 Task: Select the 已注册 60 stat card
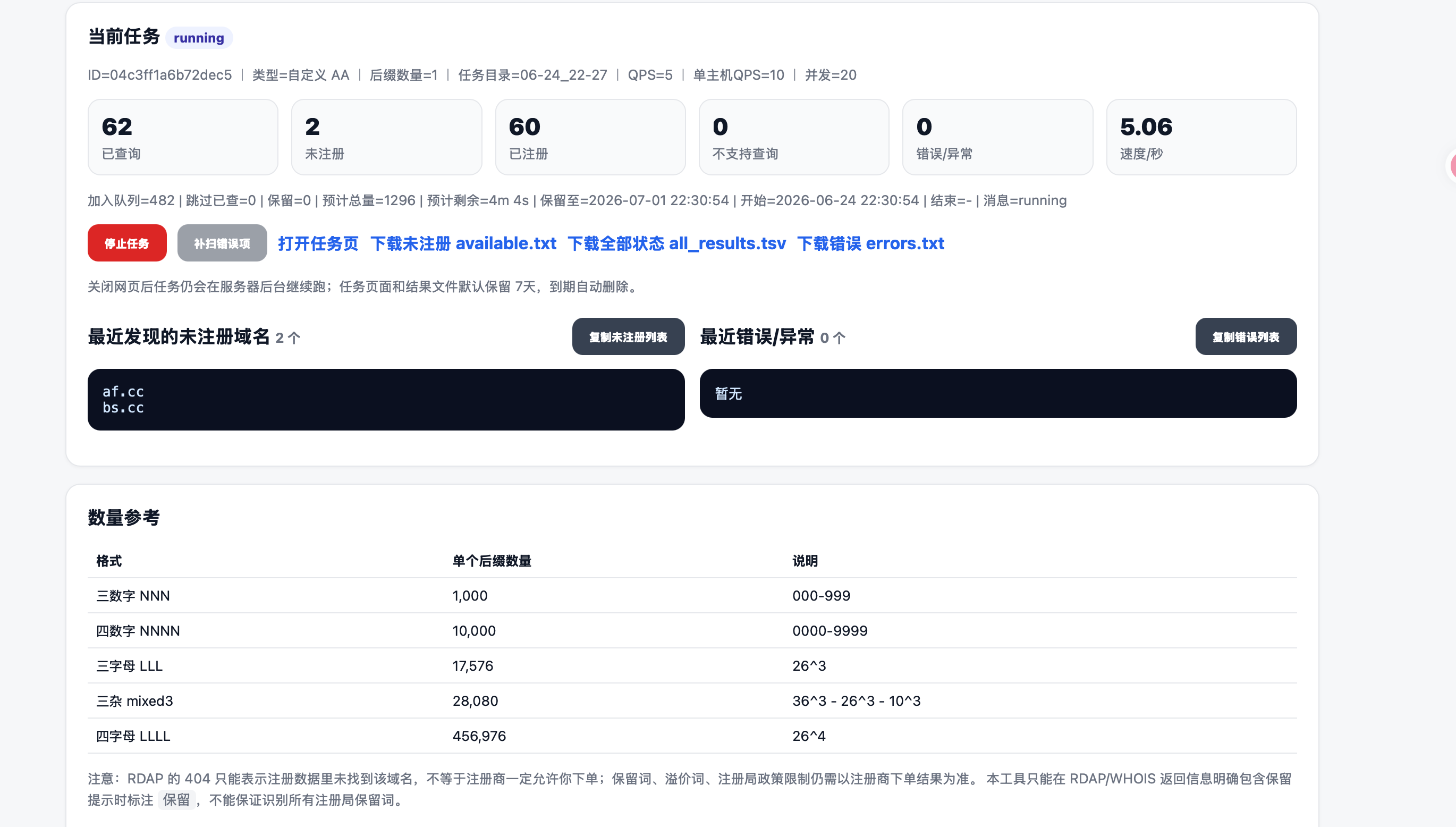point(590,138)
